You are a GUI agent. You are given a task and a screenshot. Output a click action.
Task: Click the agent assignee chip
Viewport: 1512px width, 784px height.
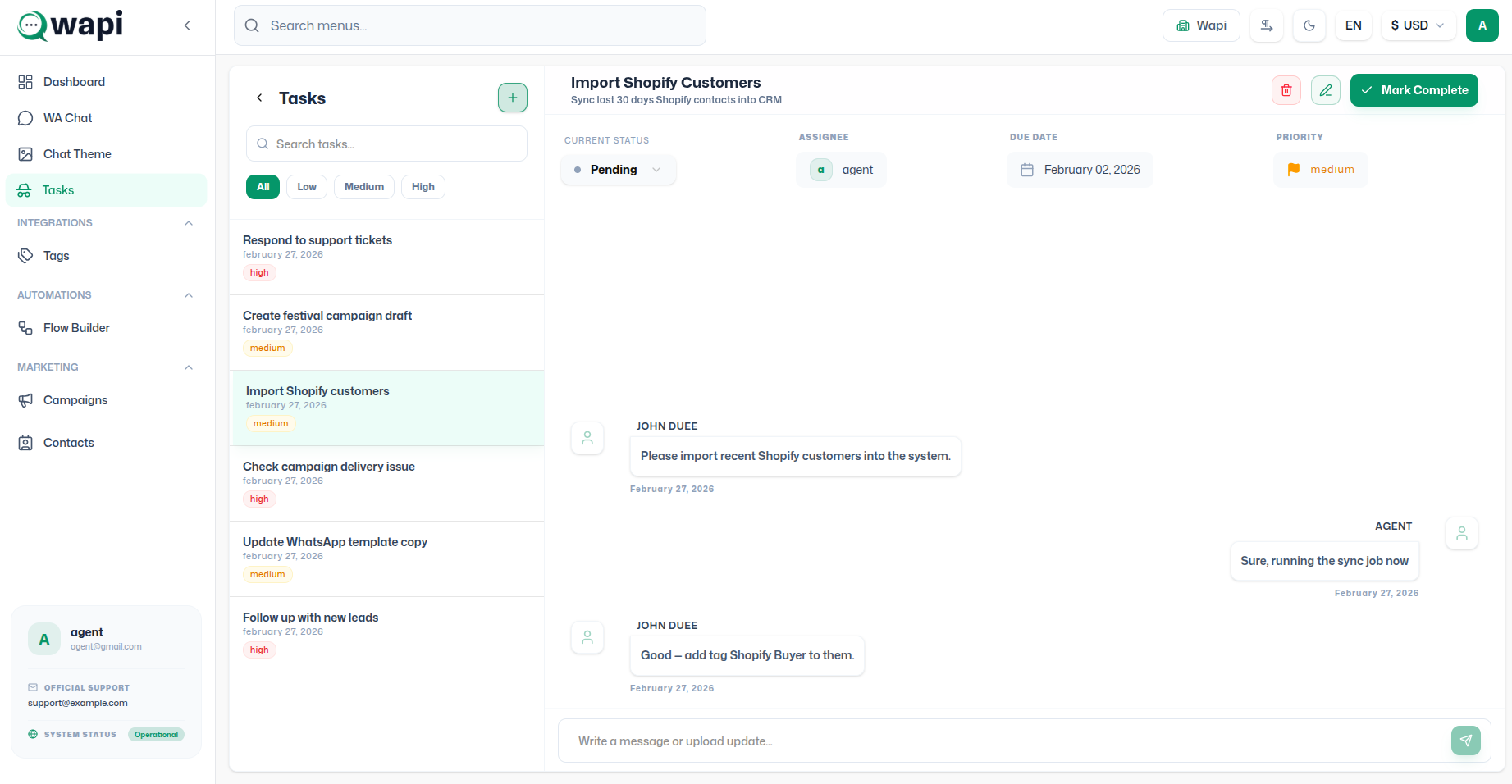click(841, 170)
